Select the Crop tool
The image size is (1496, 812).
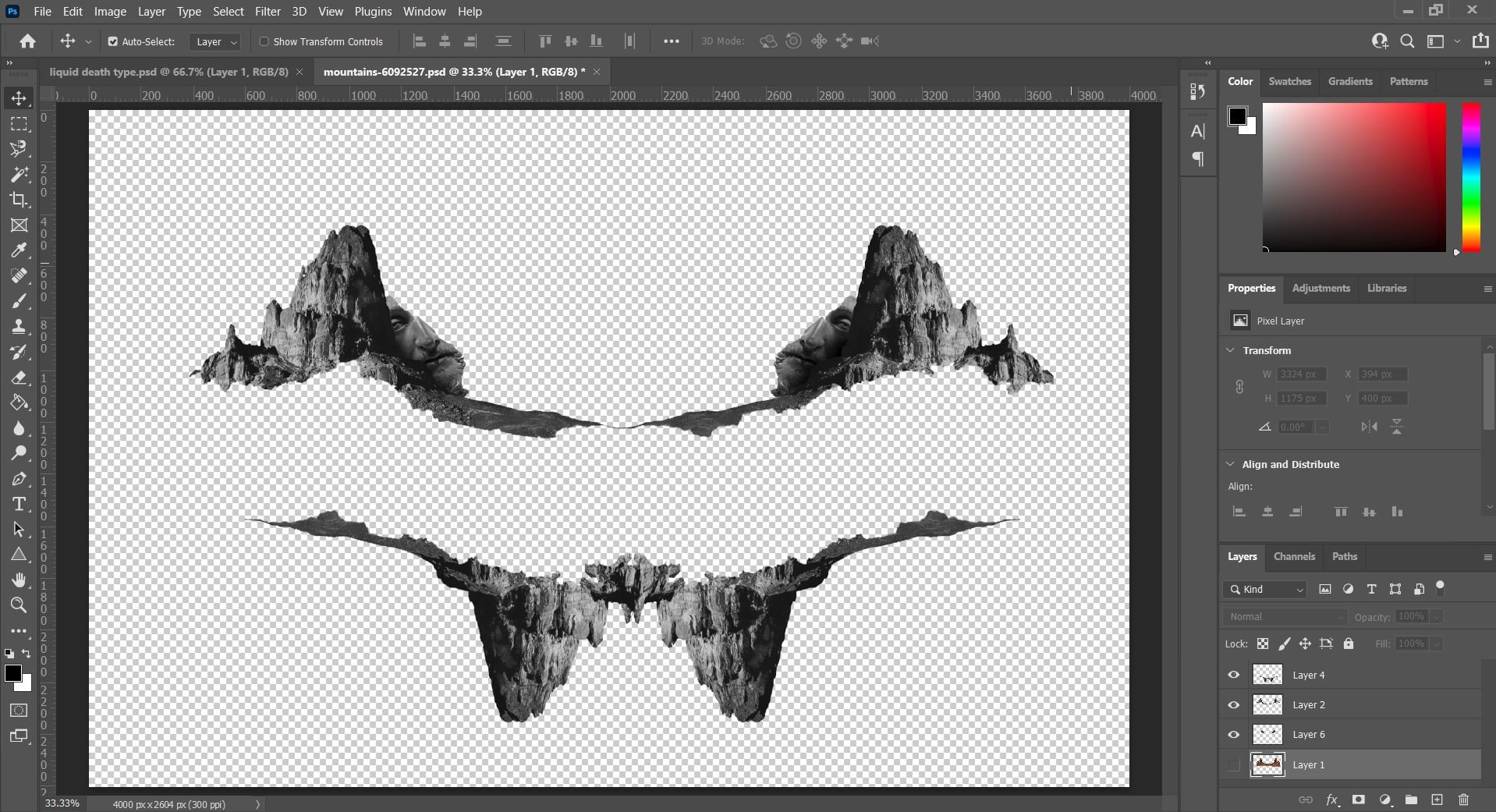coord(19,200)
